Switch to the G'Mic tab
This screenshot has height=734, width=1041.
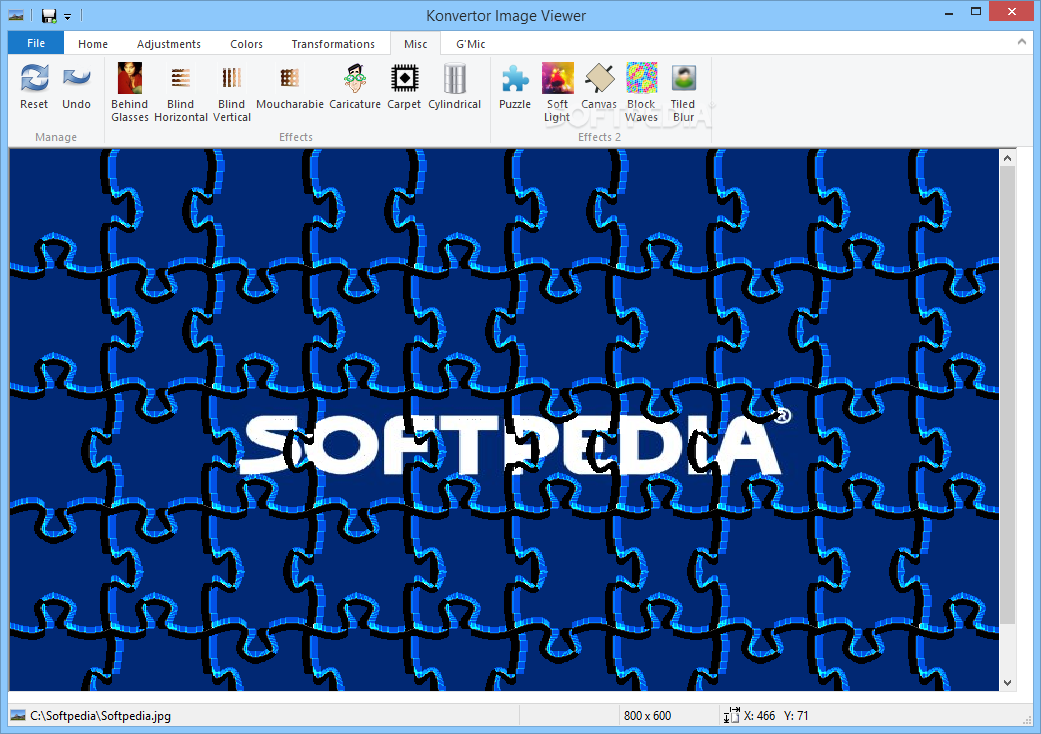click(x=471, y=44)
